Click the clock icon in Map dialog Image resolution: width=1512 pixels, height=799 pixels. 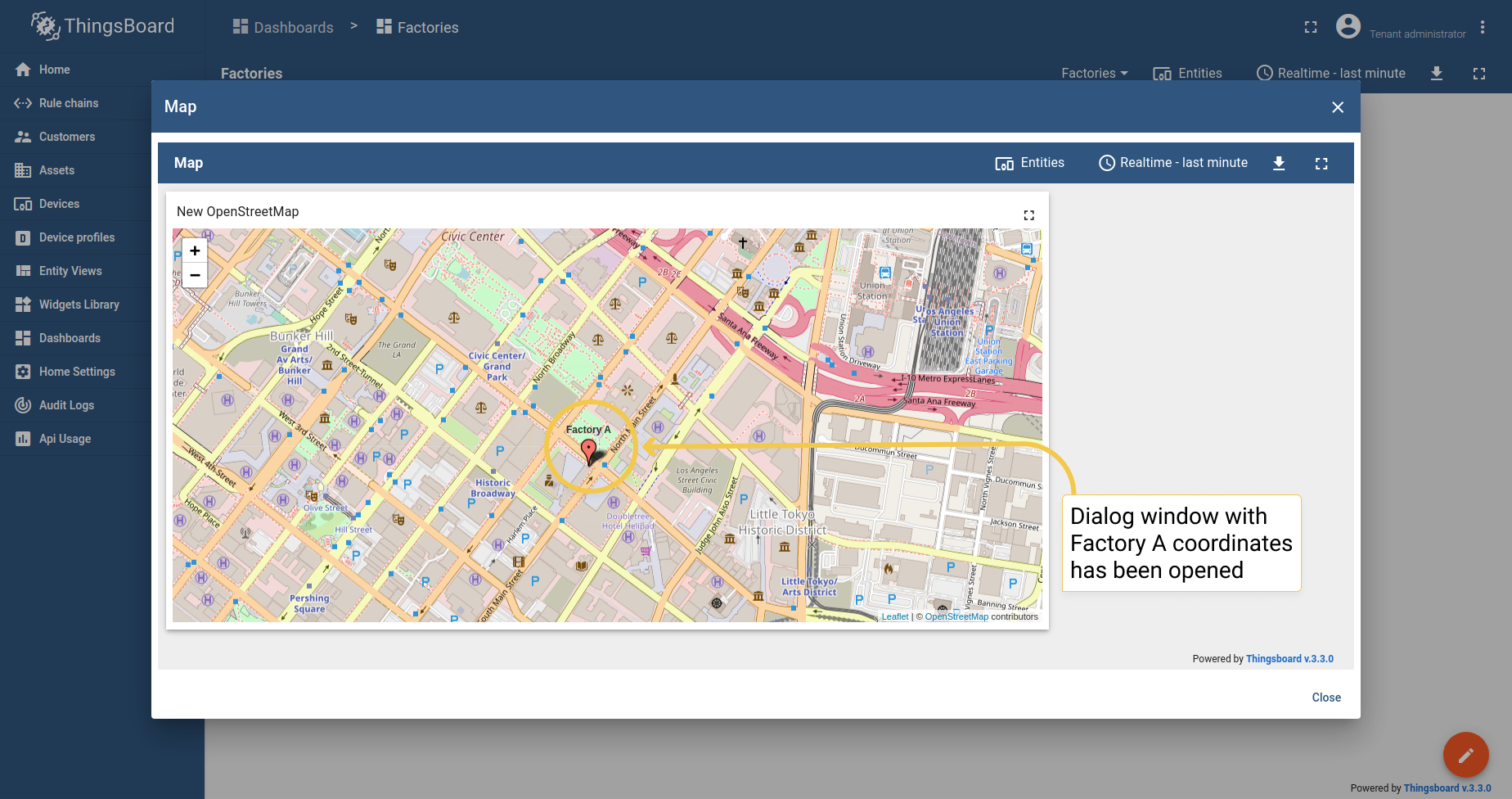point(1107,163)
